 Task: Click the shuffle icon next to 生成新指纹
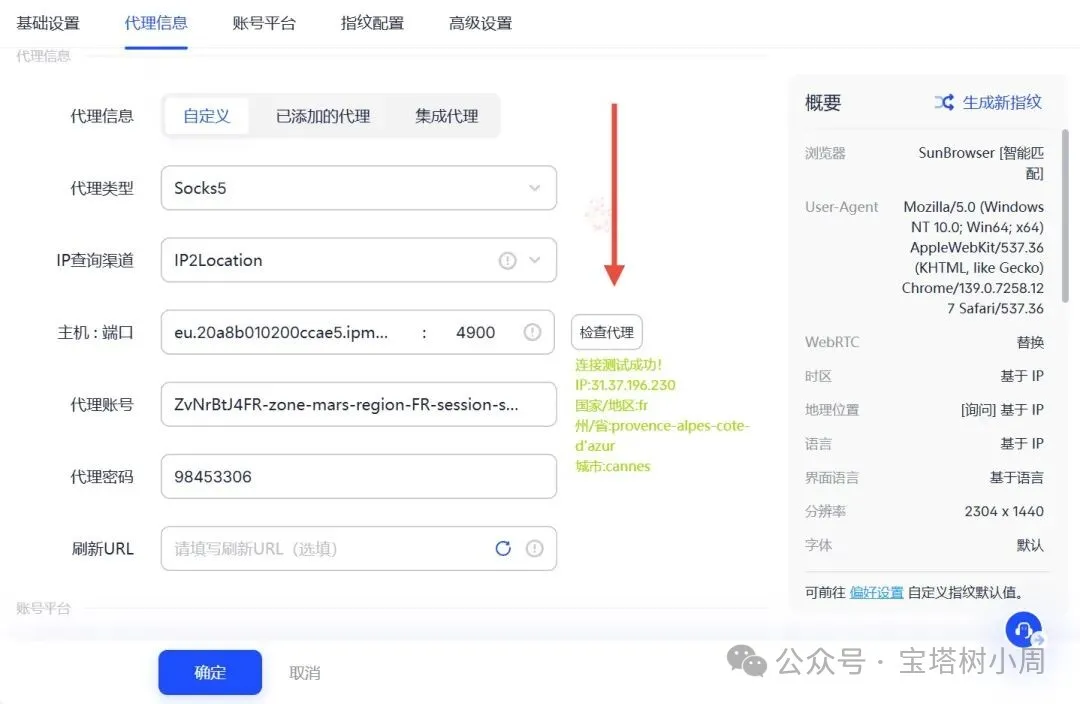(943, 102)
